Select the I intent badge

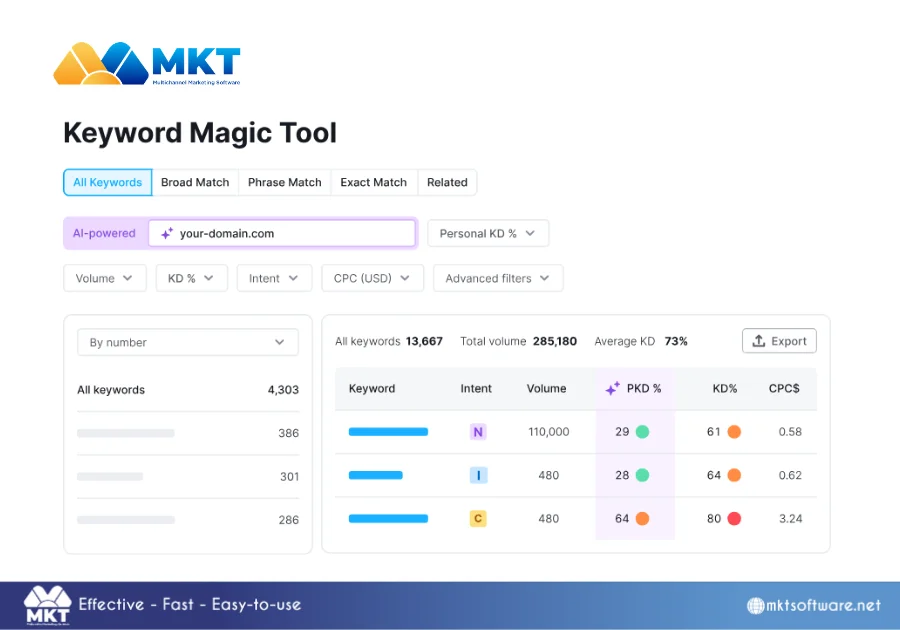click(478, 475)
